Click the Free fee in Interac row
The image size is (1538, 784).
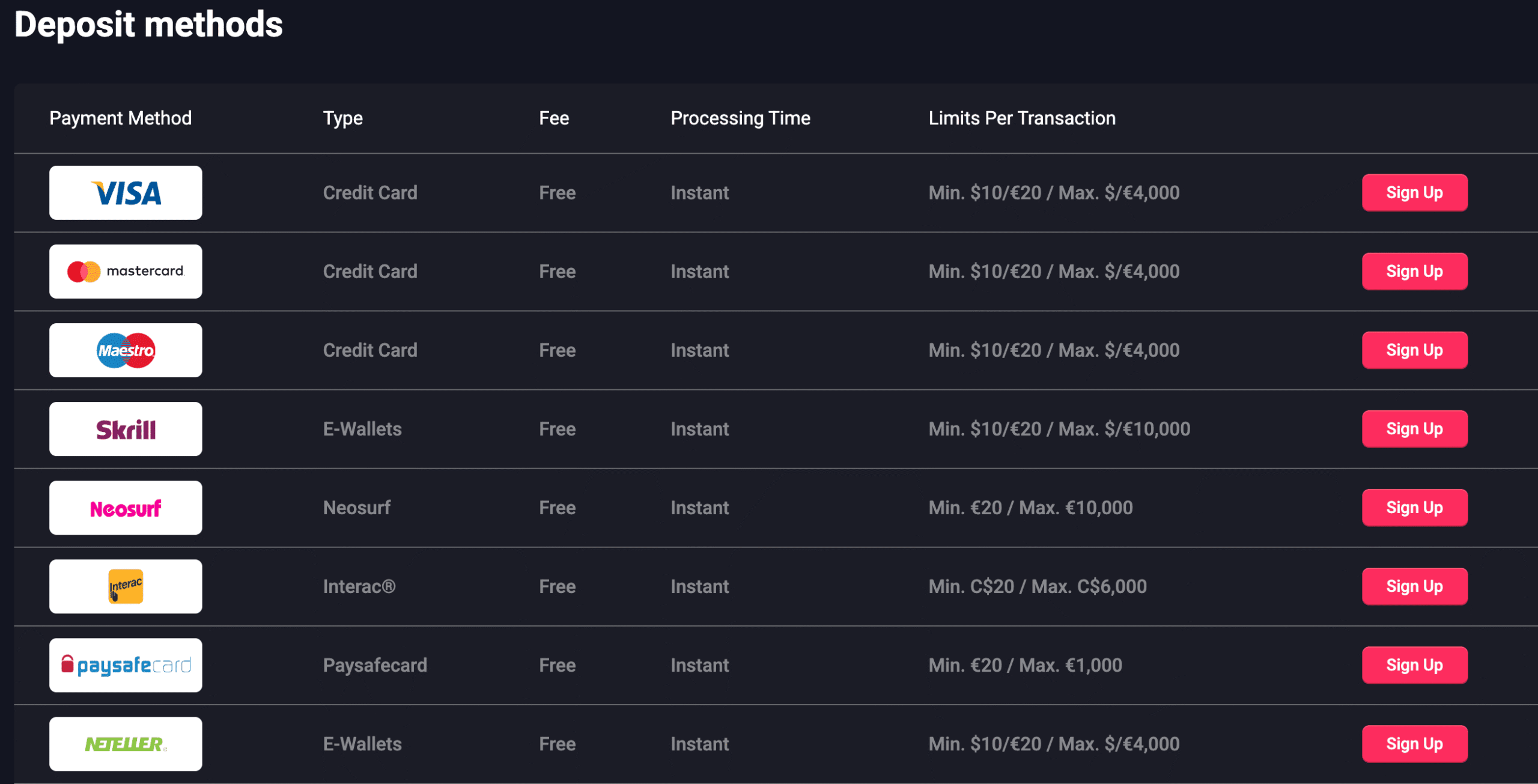pos(558,586)
